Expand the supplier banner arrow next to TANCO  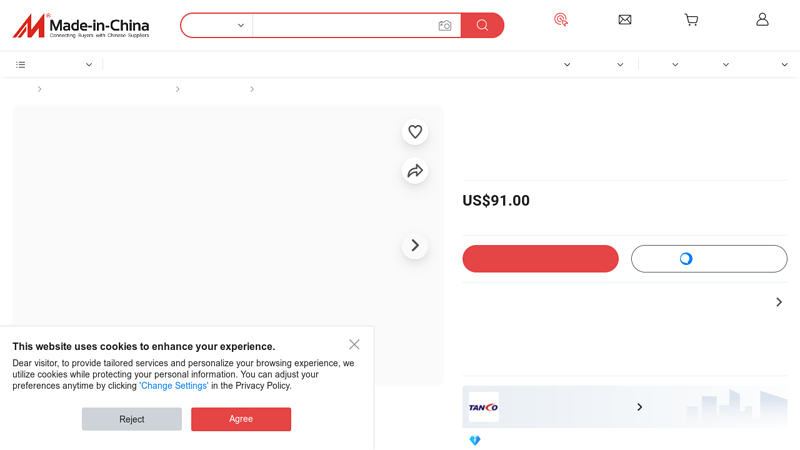click(640, 407)
